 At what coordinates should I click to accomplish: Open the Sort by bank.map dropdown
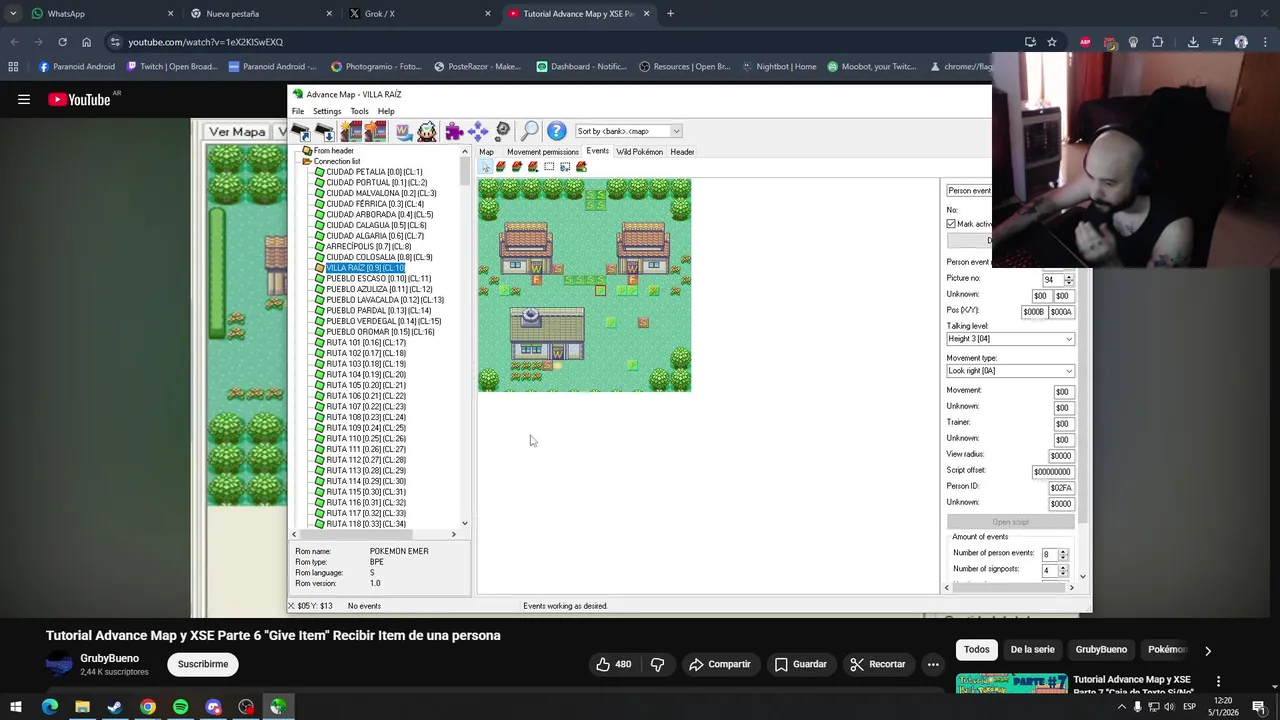628,131
